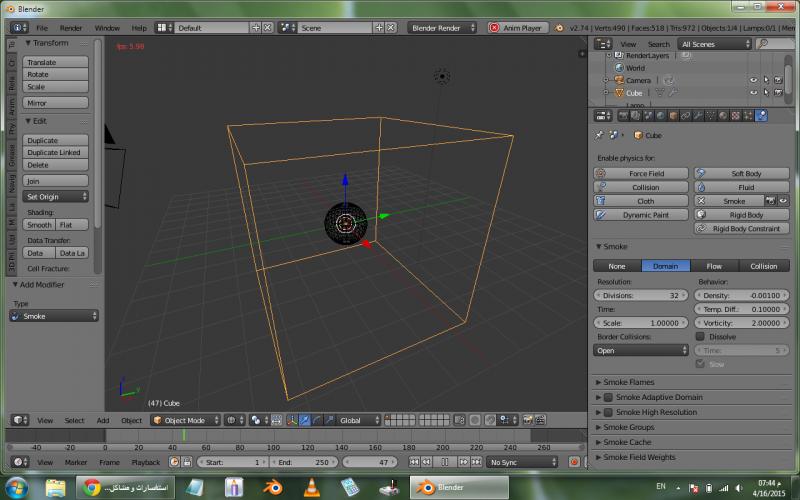The height and width of the screenshot is (500, 800).
Task: Enable the Dissolve checkbox
Action: [701, 337]
